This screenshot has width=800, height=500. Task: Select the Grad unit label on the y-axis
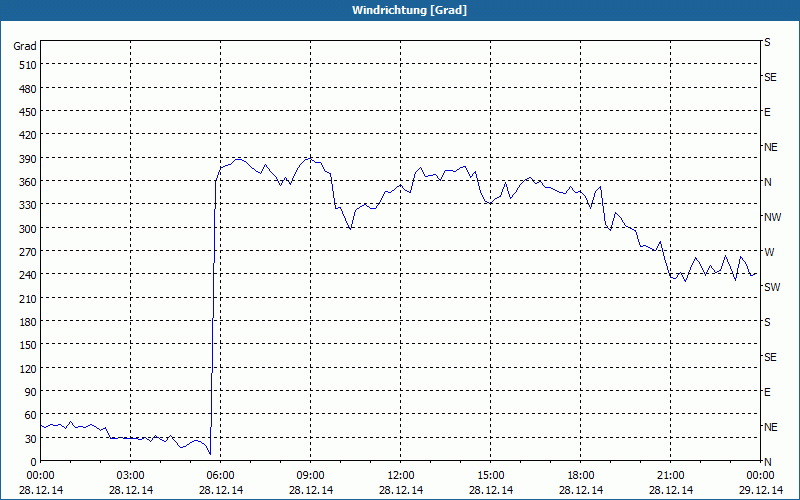25,46
